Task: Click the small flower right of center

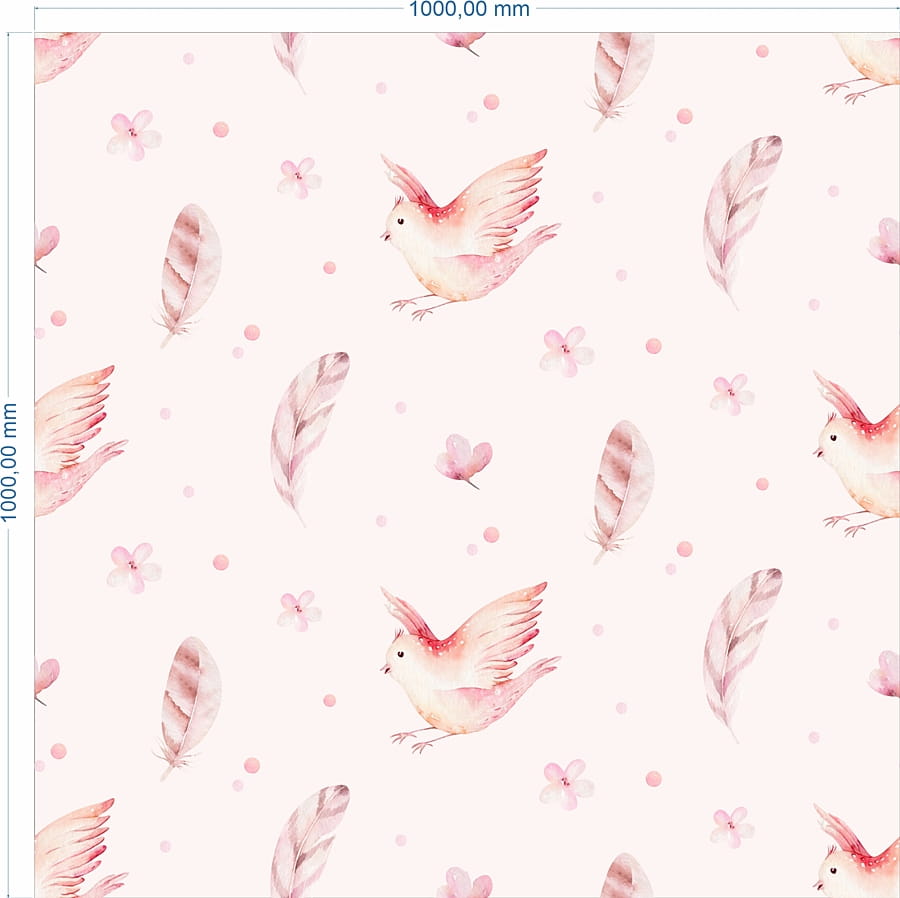Action: click(x=732, y=394)
